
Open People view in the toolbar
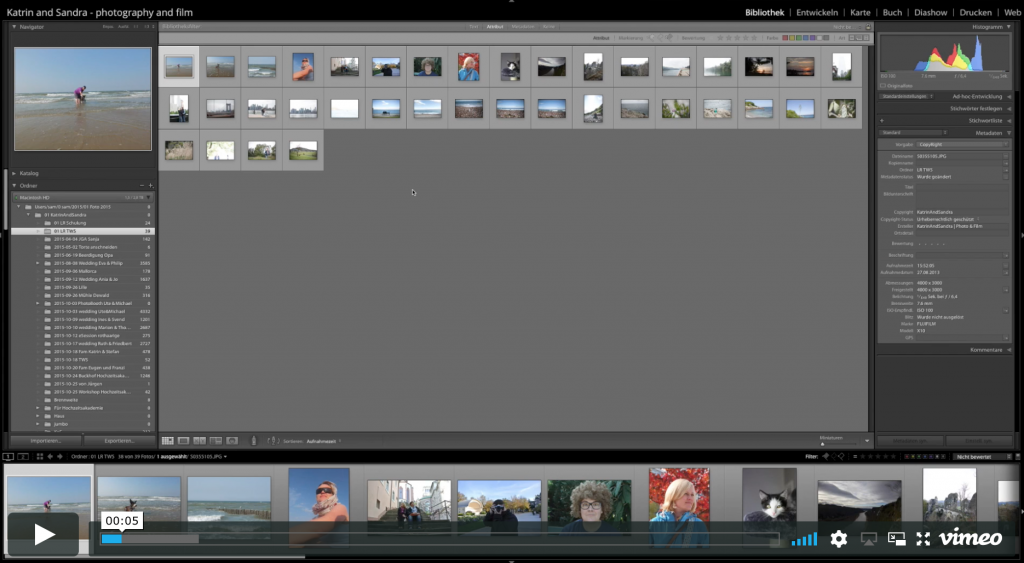coord(232,442)
